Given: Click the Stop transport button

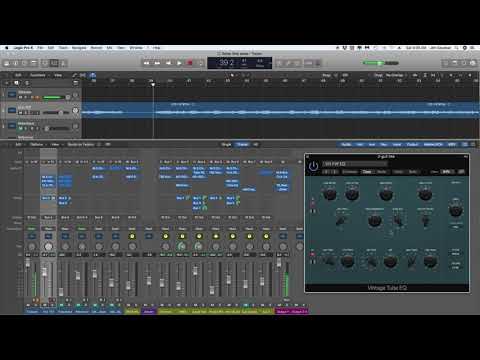Looking at the screenshot, I should 169,63.
